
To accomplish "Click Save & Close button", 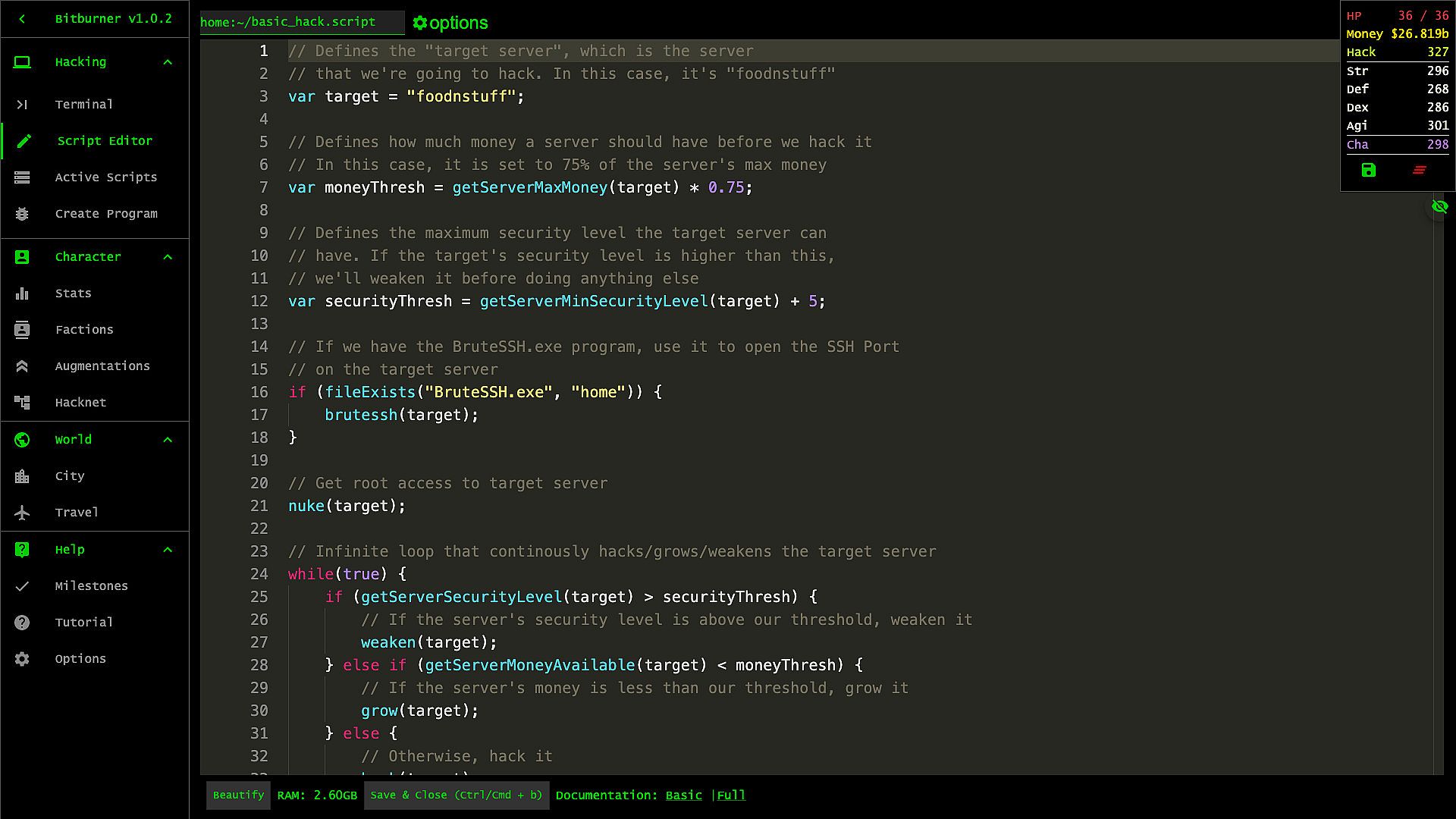I will [456, 795].
